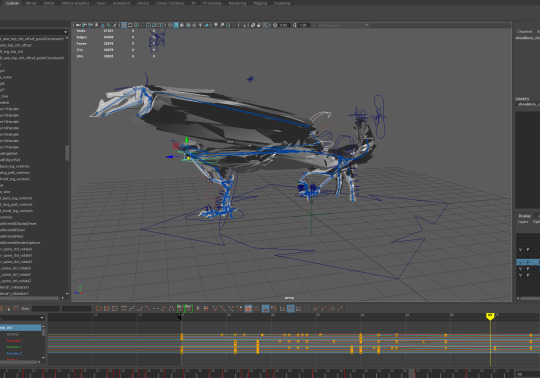Screen dimensions: 540x378
Task: Select Translate Y channel in Graph Editor
Action: pyautogui.click(x=14, y=347)
